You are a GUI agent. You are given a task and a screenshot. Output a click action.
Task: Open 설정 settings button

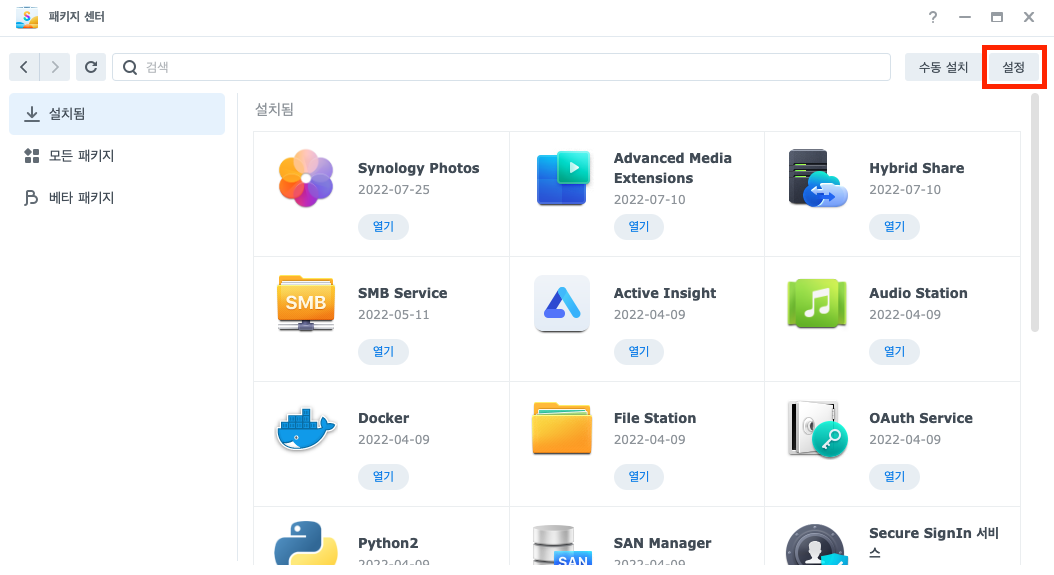[1013, 67]
